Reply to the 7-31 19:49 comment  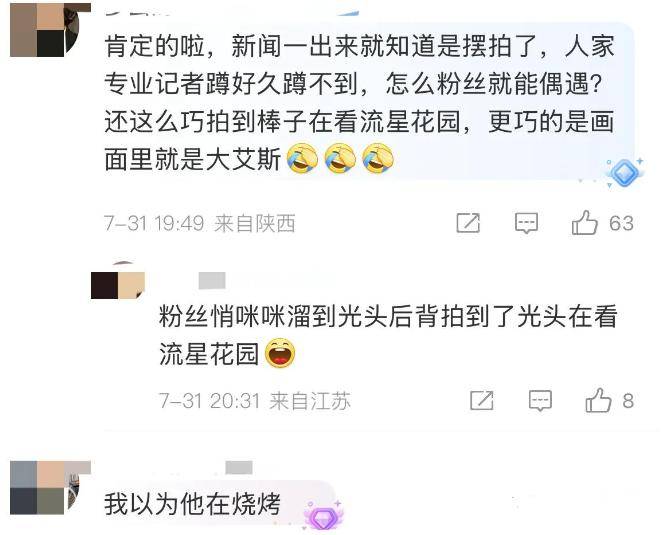[526, 223]
